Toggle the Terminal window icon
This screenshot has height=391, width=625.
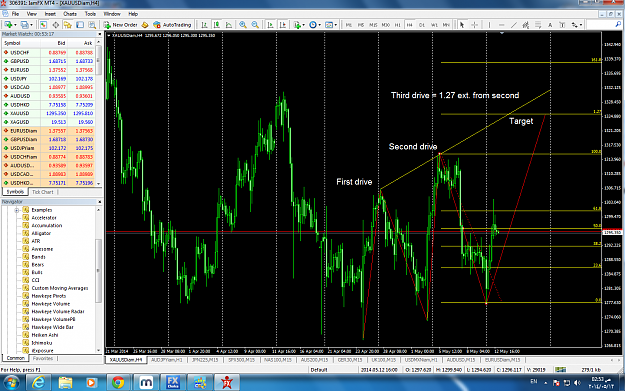tap(80, 25)
